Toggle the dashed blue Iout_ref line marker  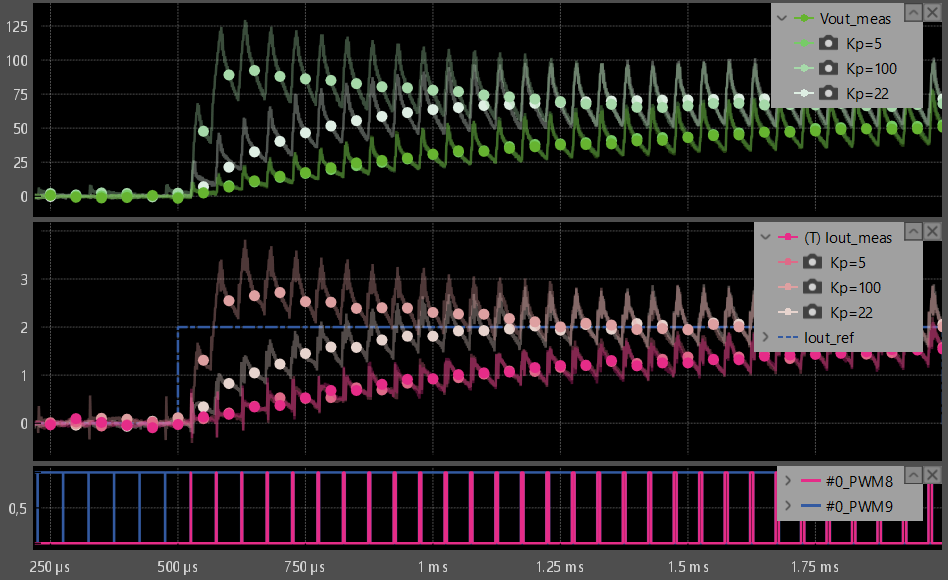pyautogui.click(x=787, y=337)
